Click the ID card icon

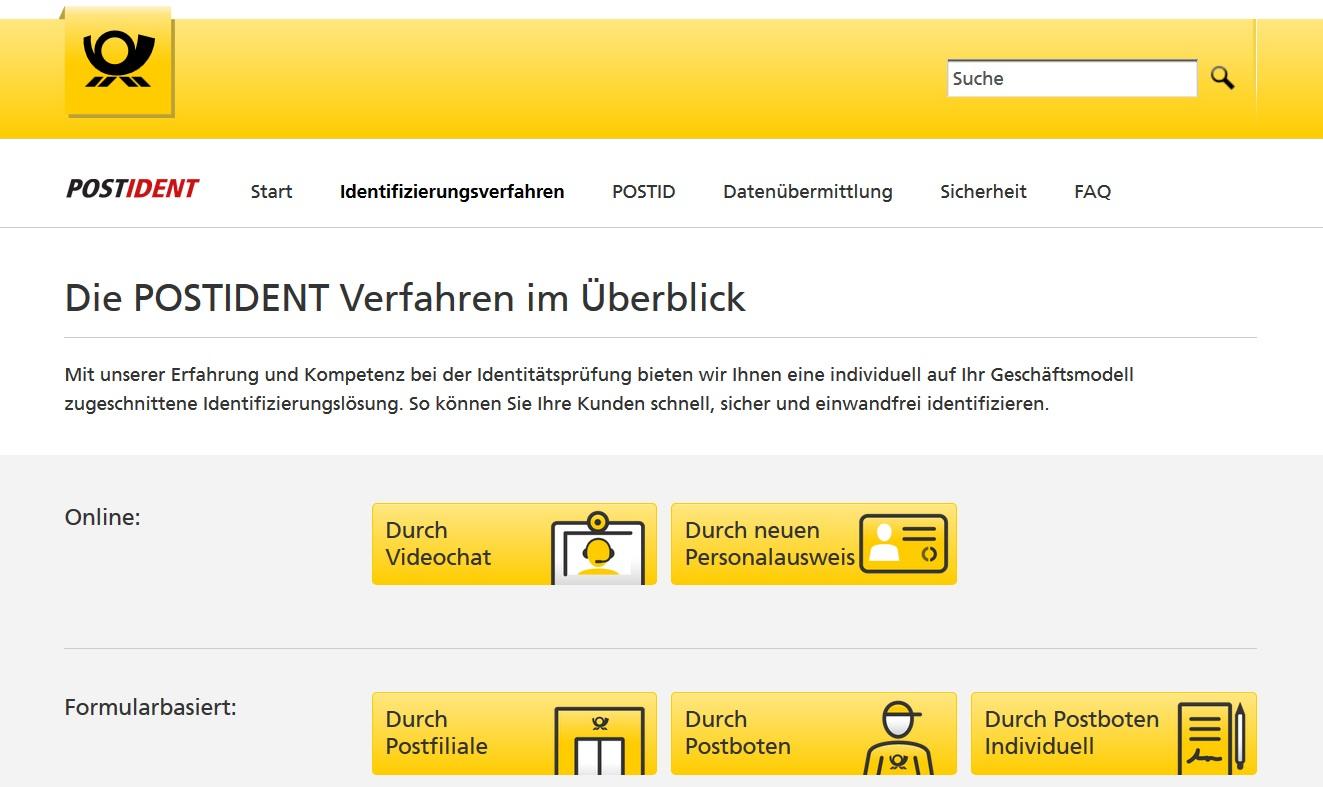(904, 544)
